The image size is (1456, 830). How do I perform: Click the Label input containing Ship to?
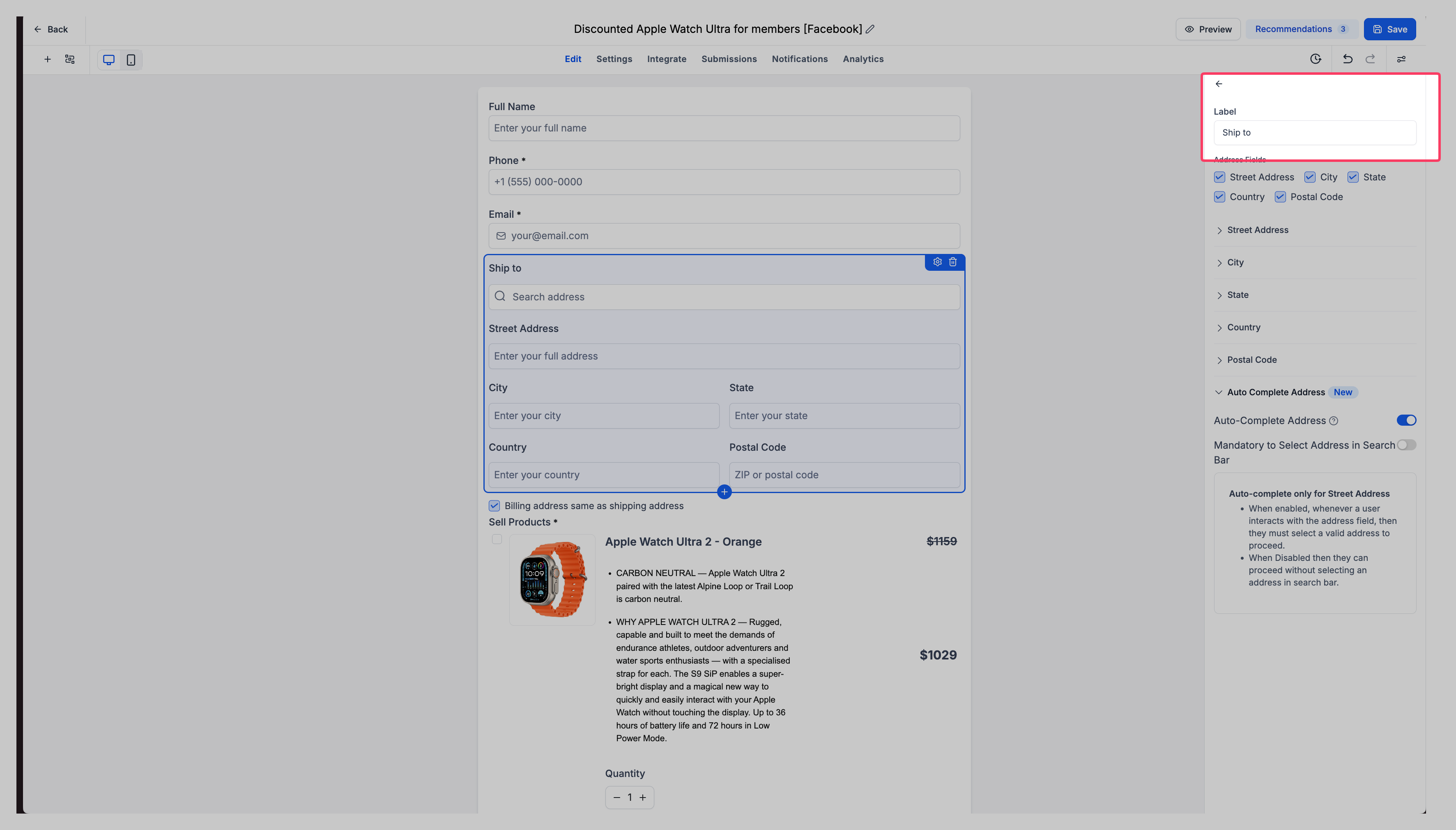(x=1315, y=133)
